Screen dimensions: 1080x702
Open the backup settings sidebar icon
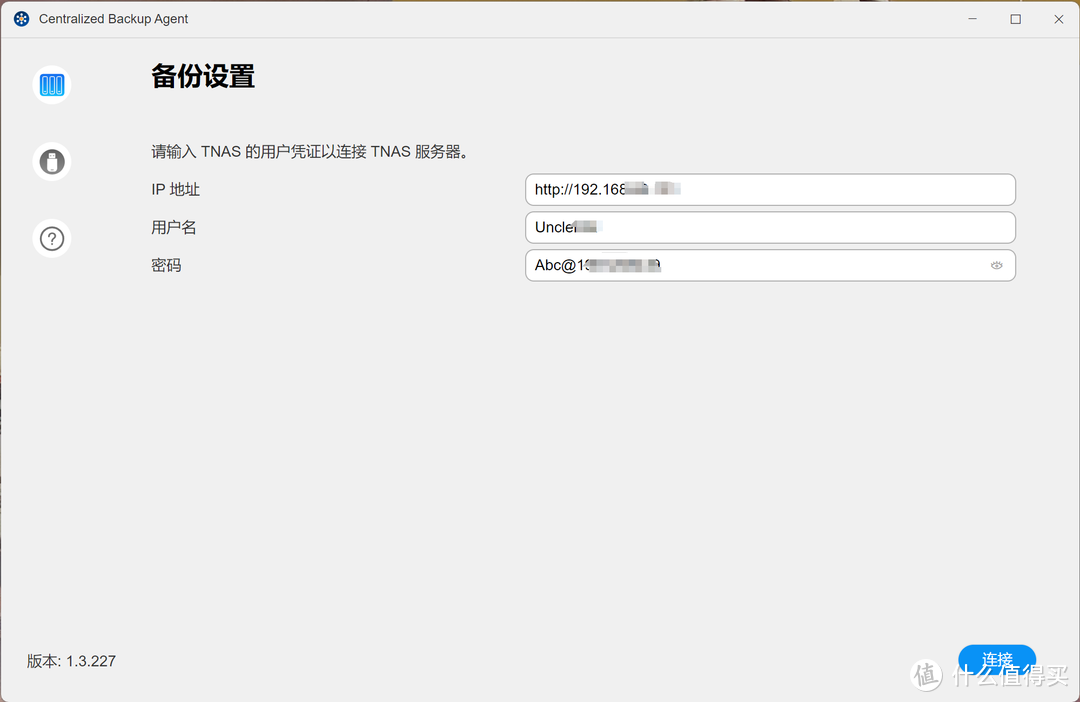(52, 85)
